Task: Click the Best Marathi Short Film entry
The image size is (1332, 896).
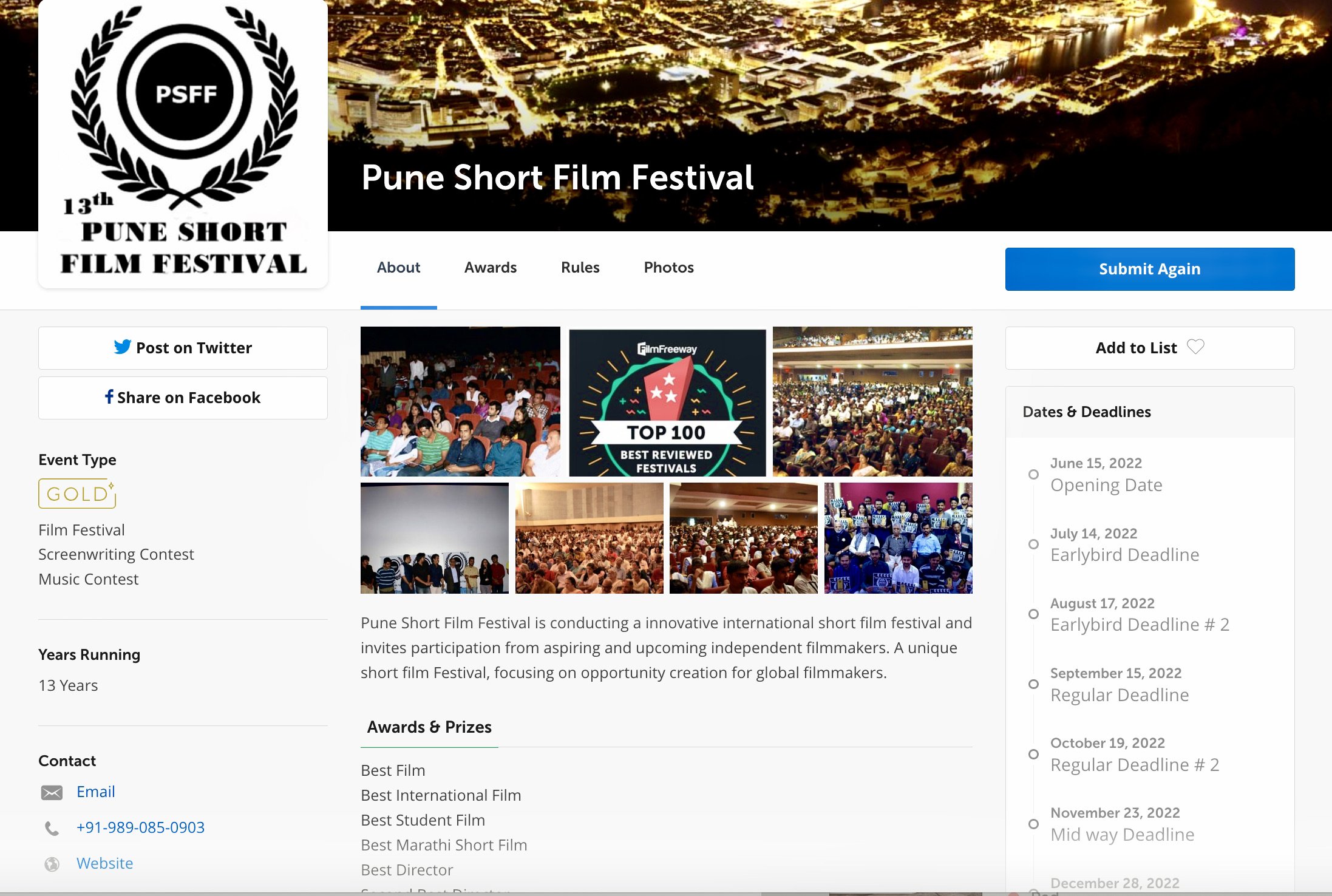Action: (444, 845)
